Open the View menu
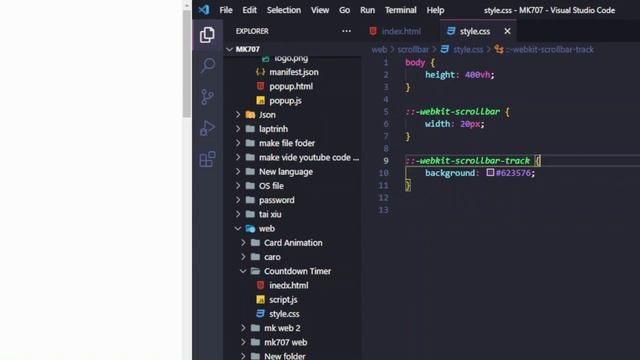 pyautogui.click(x=320, y=10)
